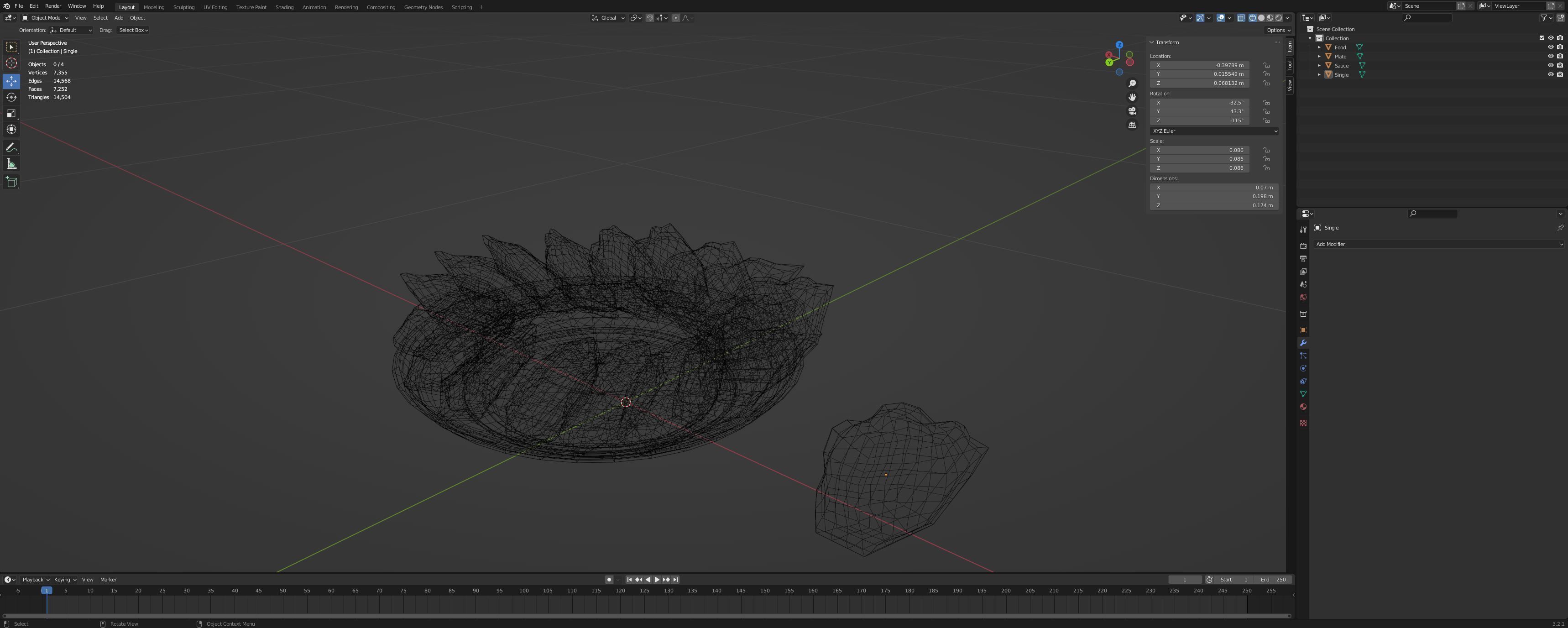Screen dimensions: 1568x628
Task: Open Material properties tab icon
Action: click(x=1303, y=407)
